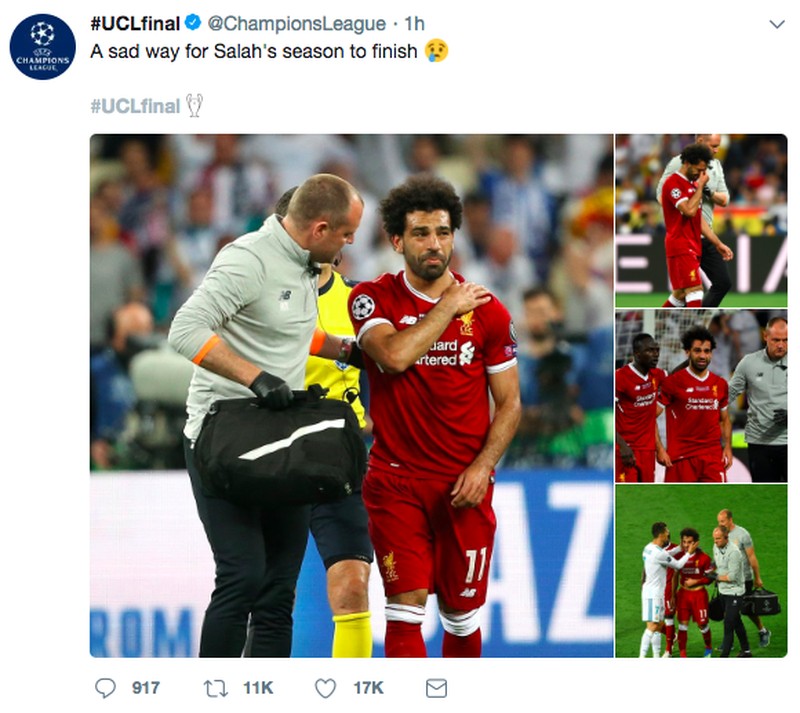Like the tweet with the heart icon

326,689
